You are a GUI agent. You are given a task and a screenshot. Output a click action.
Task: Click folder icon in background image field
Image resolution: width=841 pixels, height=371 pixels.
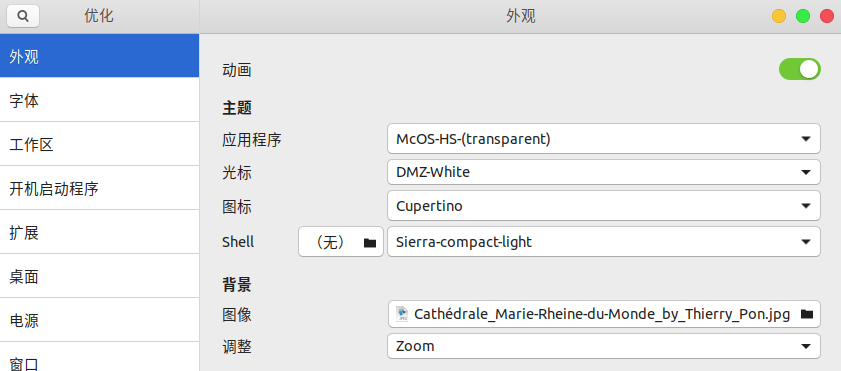(807, 314)
